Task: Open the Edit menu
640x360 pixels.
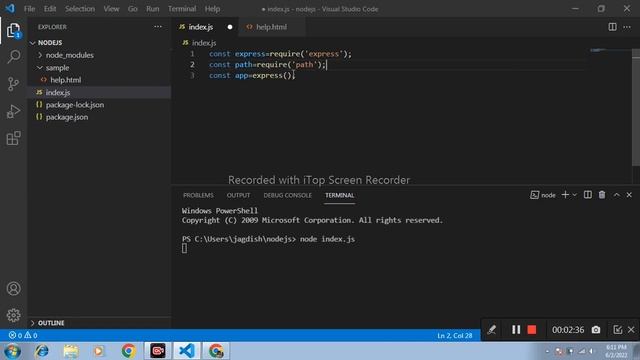Action: (50, 9)
